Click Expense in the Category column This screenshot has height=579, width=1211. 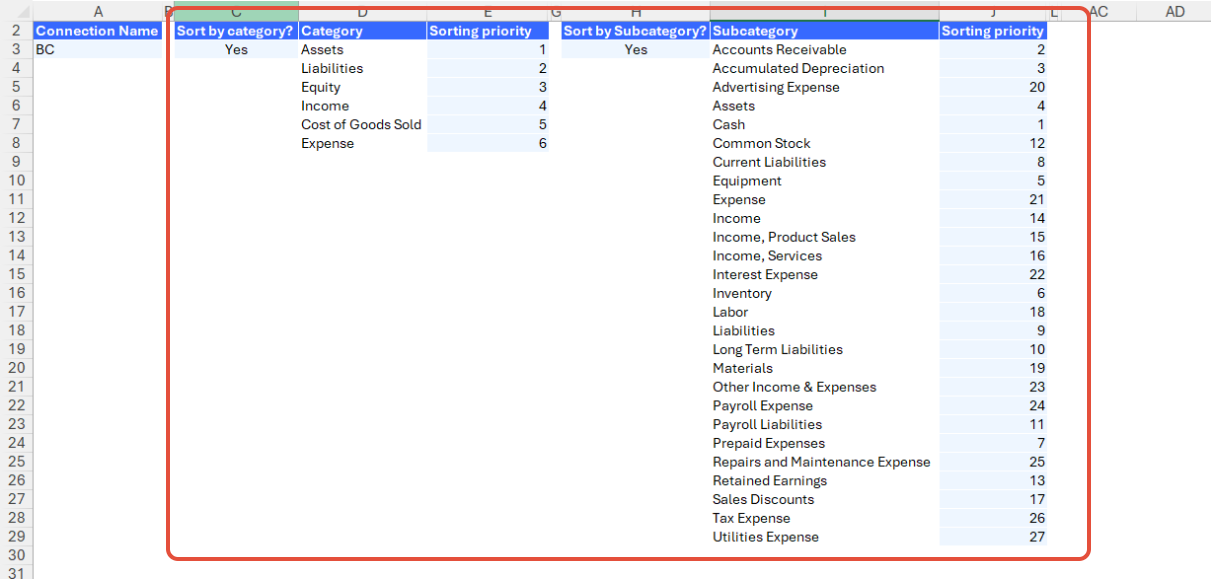[362, 143]
